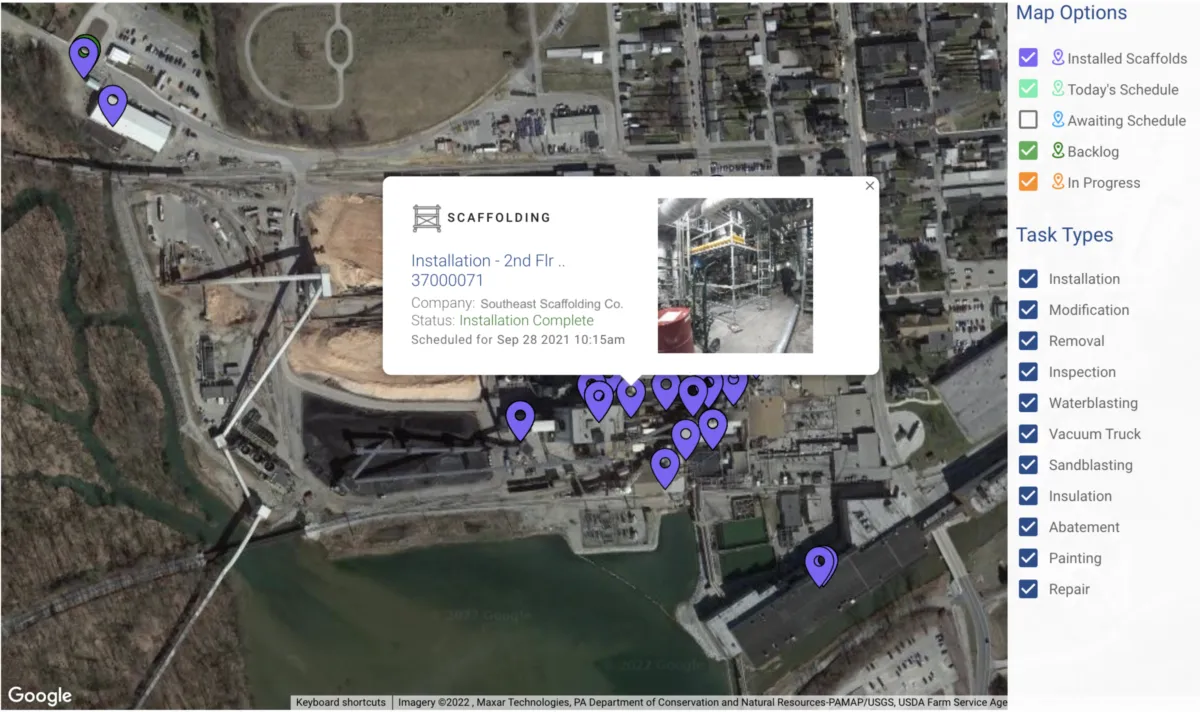This screenshot has width=1200, height=712.
Task: Click the purple Installed Scaffolds legend pin icon
Action: click(1058, 58)
